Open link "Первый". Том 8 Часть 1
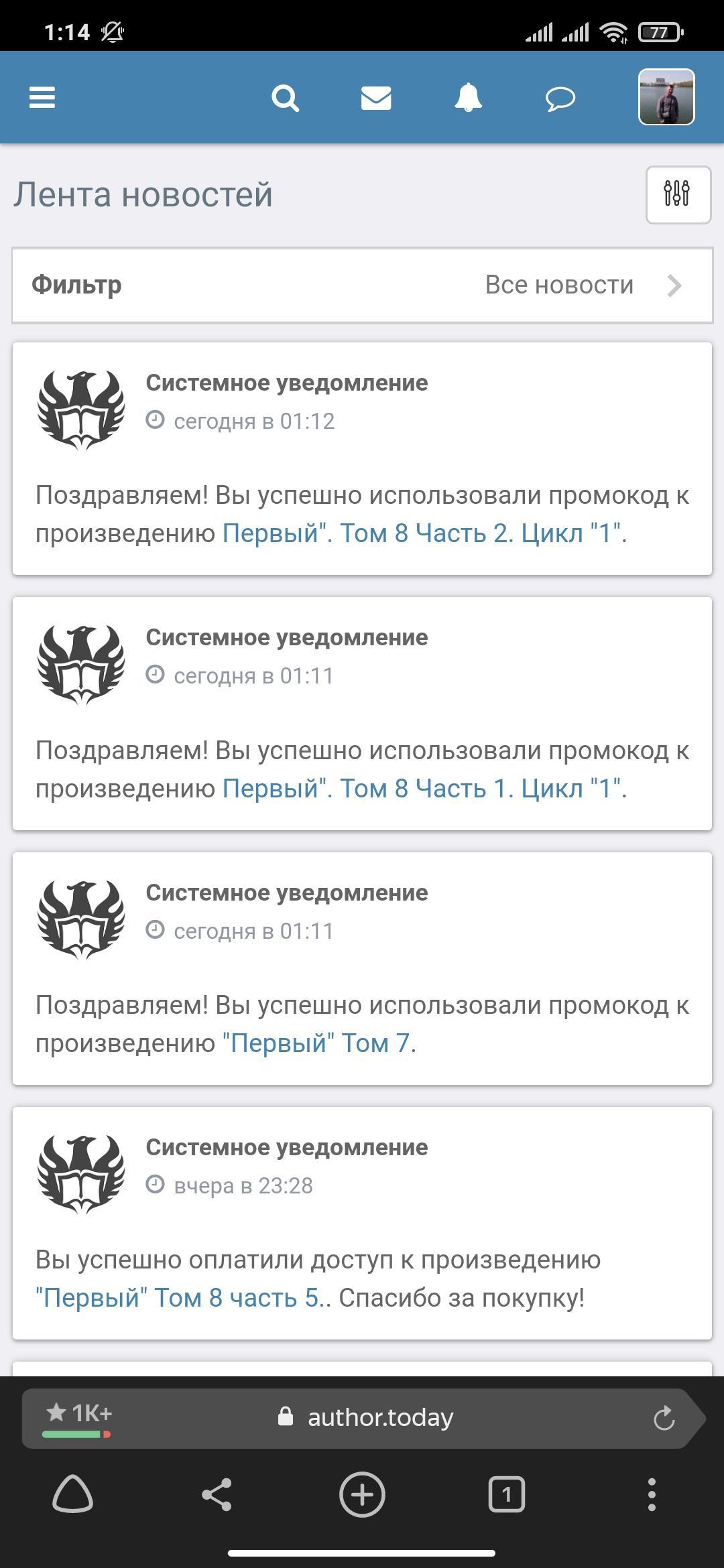 424,788
